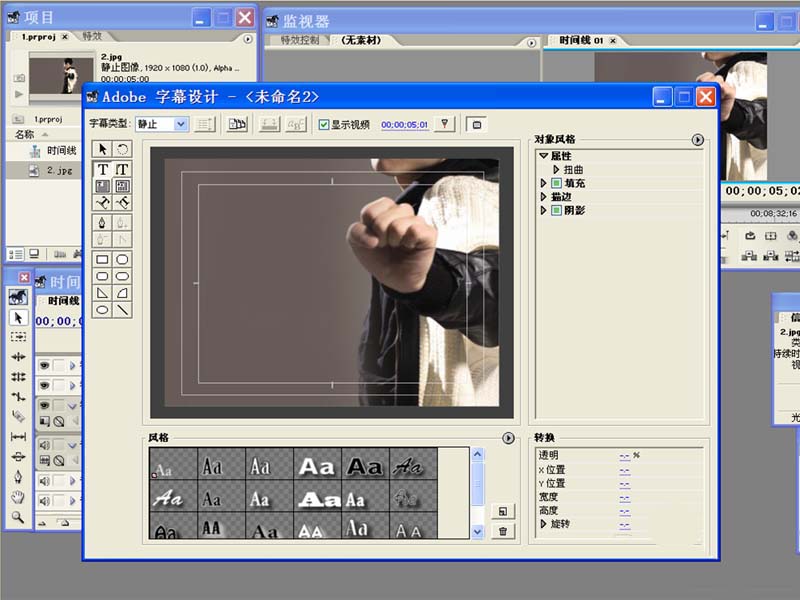The height and width of the screenshot is (600, 800).
Task: Open the 字幕类型 dropdown showing 静止
Action: tap(162, 124)
